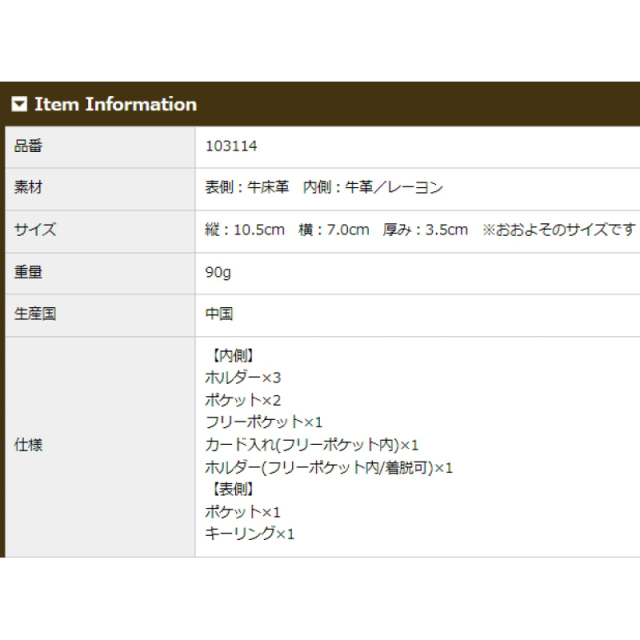640x640 pixels.
Task: Select product number 103114
Action: coord(231,146)
